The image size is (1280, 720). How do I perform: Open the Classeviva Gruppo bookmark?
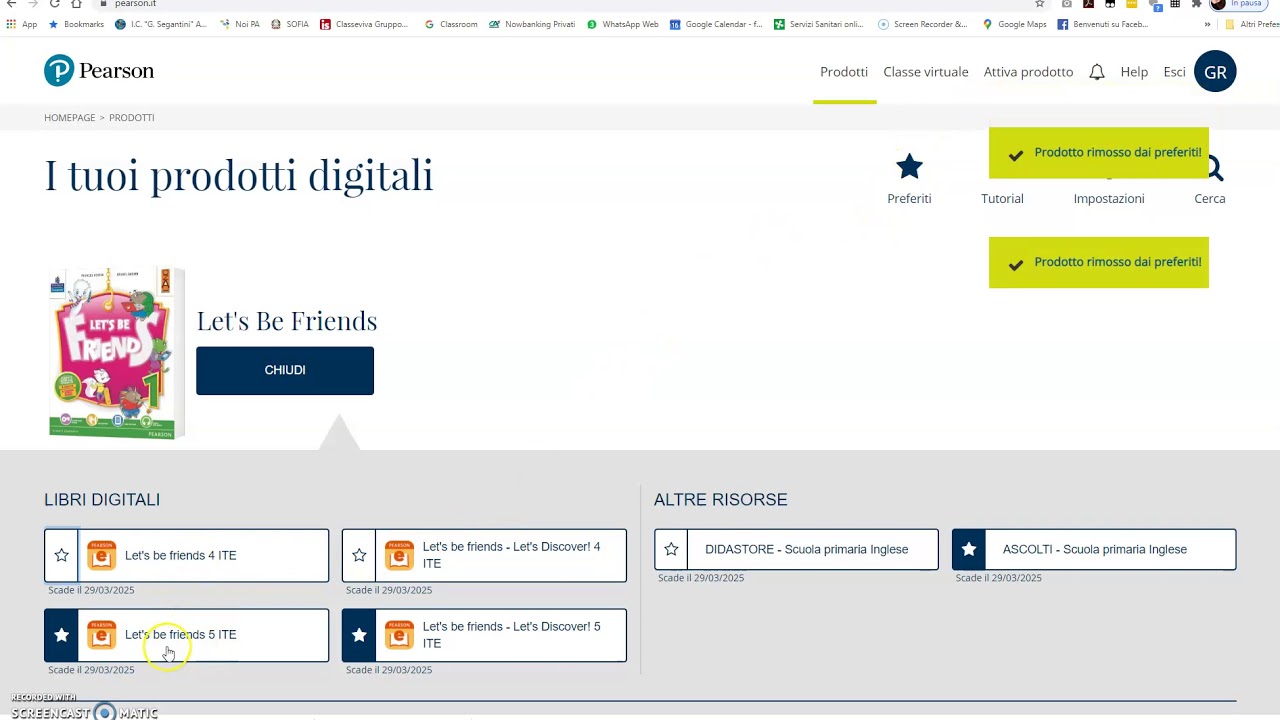(x=364, y=24)
